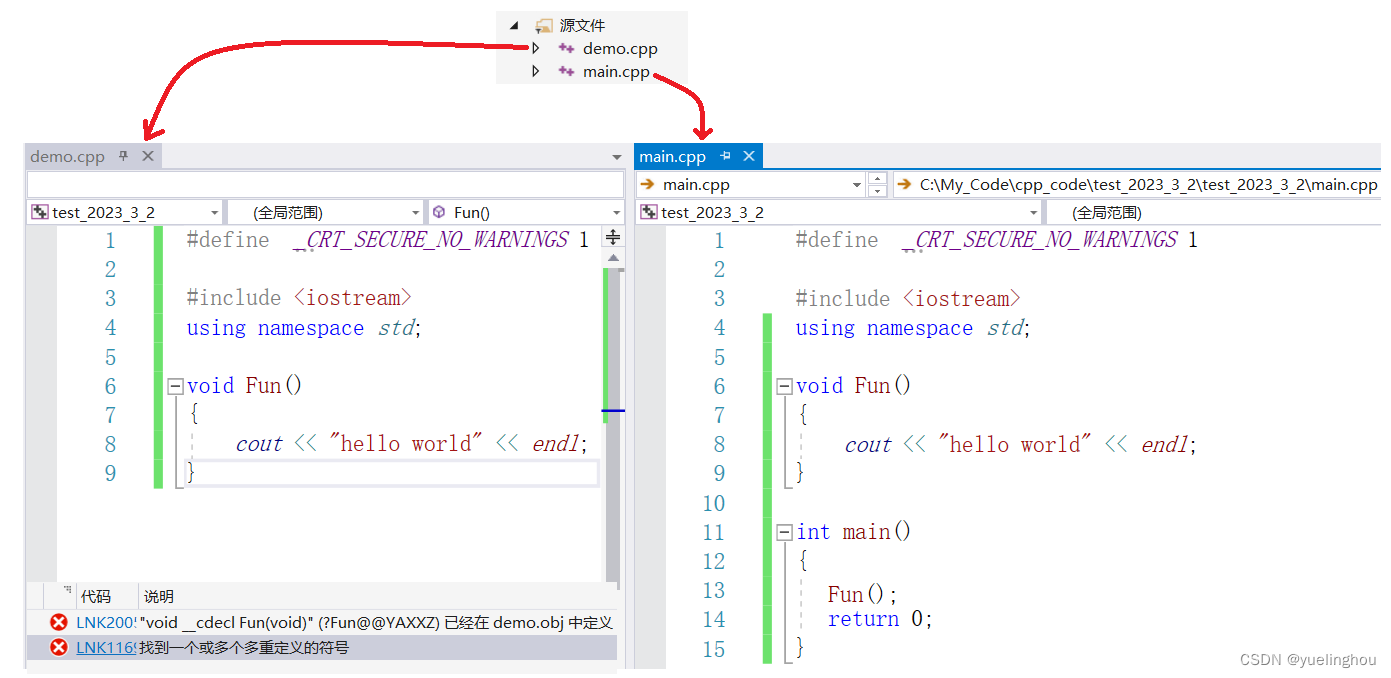
Task: Click the project icon in demo.cpp's project dropdown
Action: click(x=40, y=212)
